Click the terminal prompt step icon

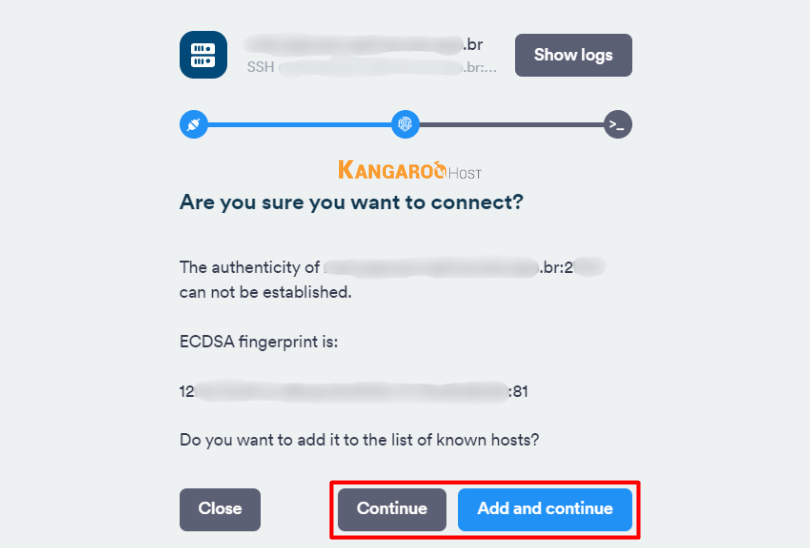(618, 125)
